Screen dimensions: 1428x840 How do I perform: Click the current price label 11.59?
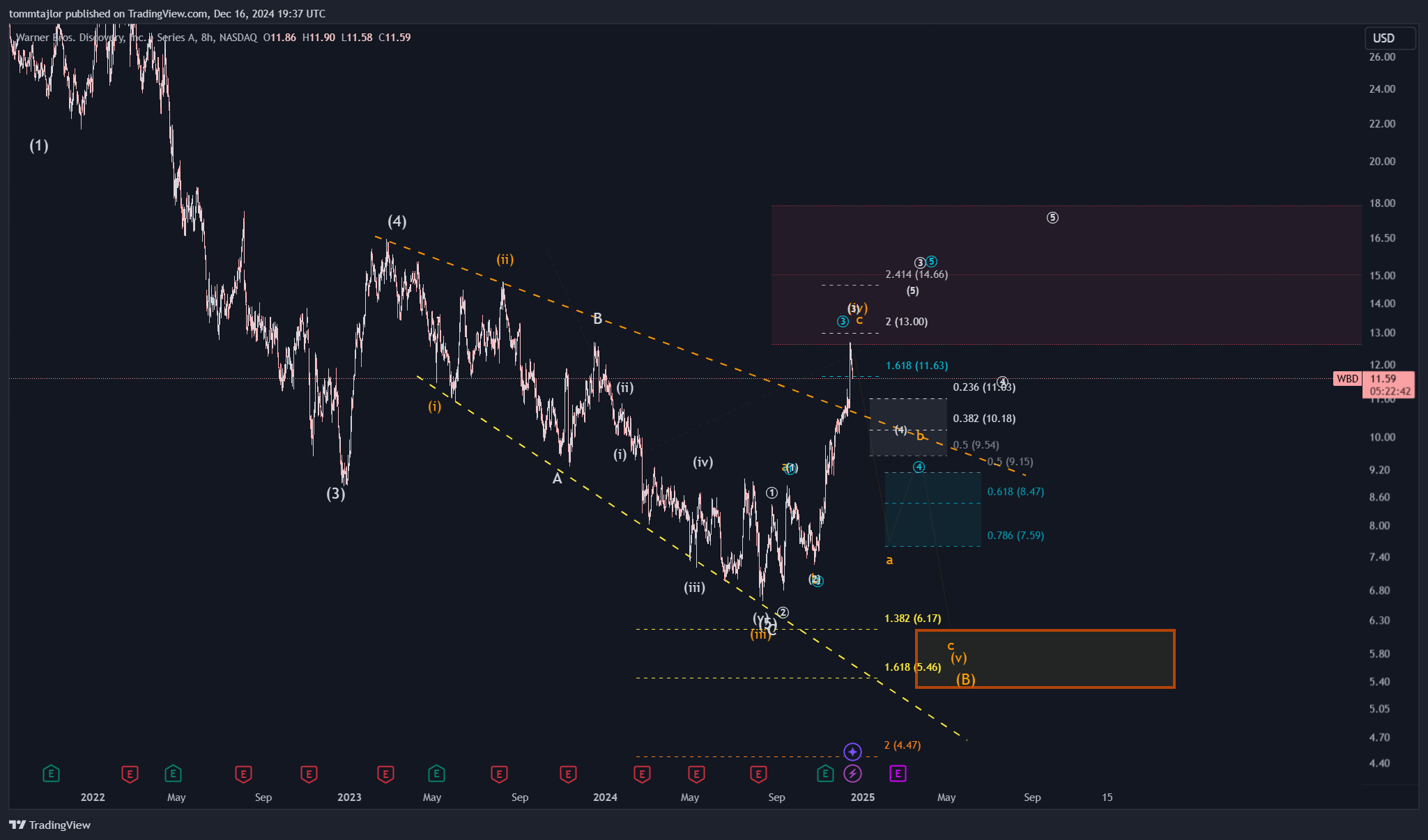[x=1387, y=378]
